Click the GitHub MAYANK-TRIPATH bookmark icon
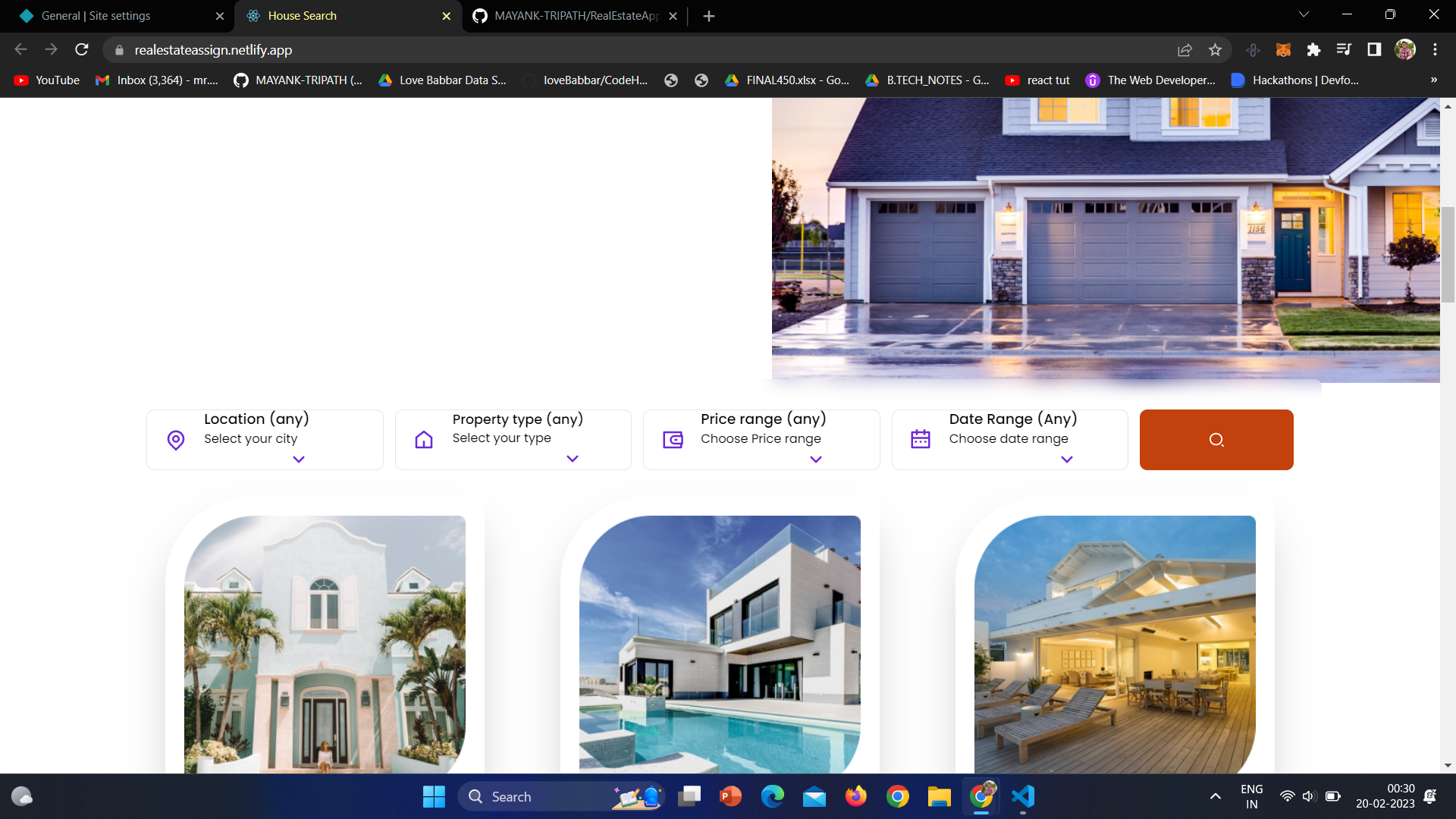The width and height of the screenshot is (1456, 819). pyautogui.click(x=240, y=80)
